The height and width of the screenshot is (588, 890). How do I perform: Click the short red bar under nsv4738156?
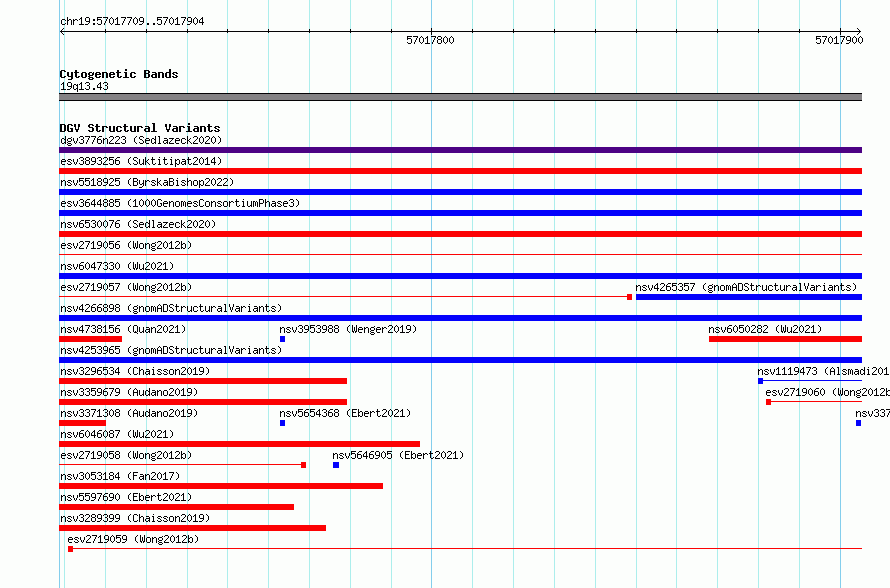[x=91, y=339]
